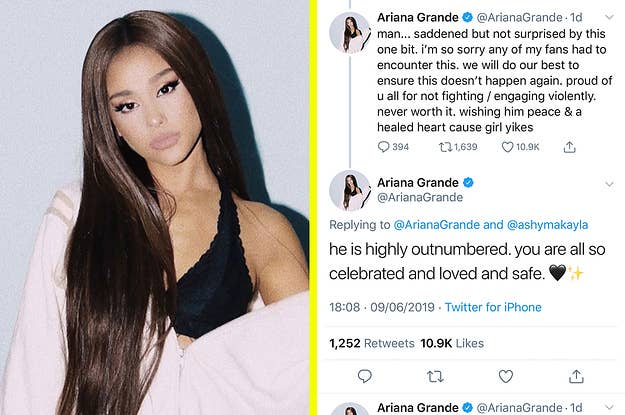View the 10.9K Likes list

pos(452,343)
